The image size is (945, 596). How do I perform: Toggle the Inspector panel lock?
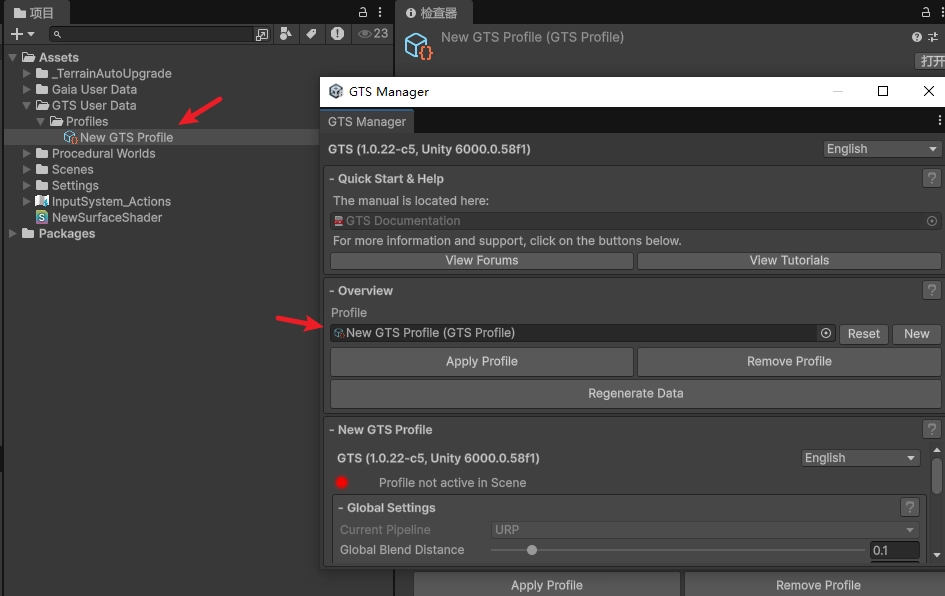coord(926,12)
